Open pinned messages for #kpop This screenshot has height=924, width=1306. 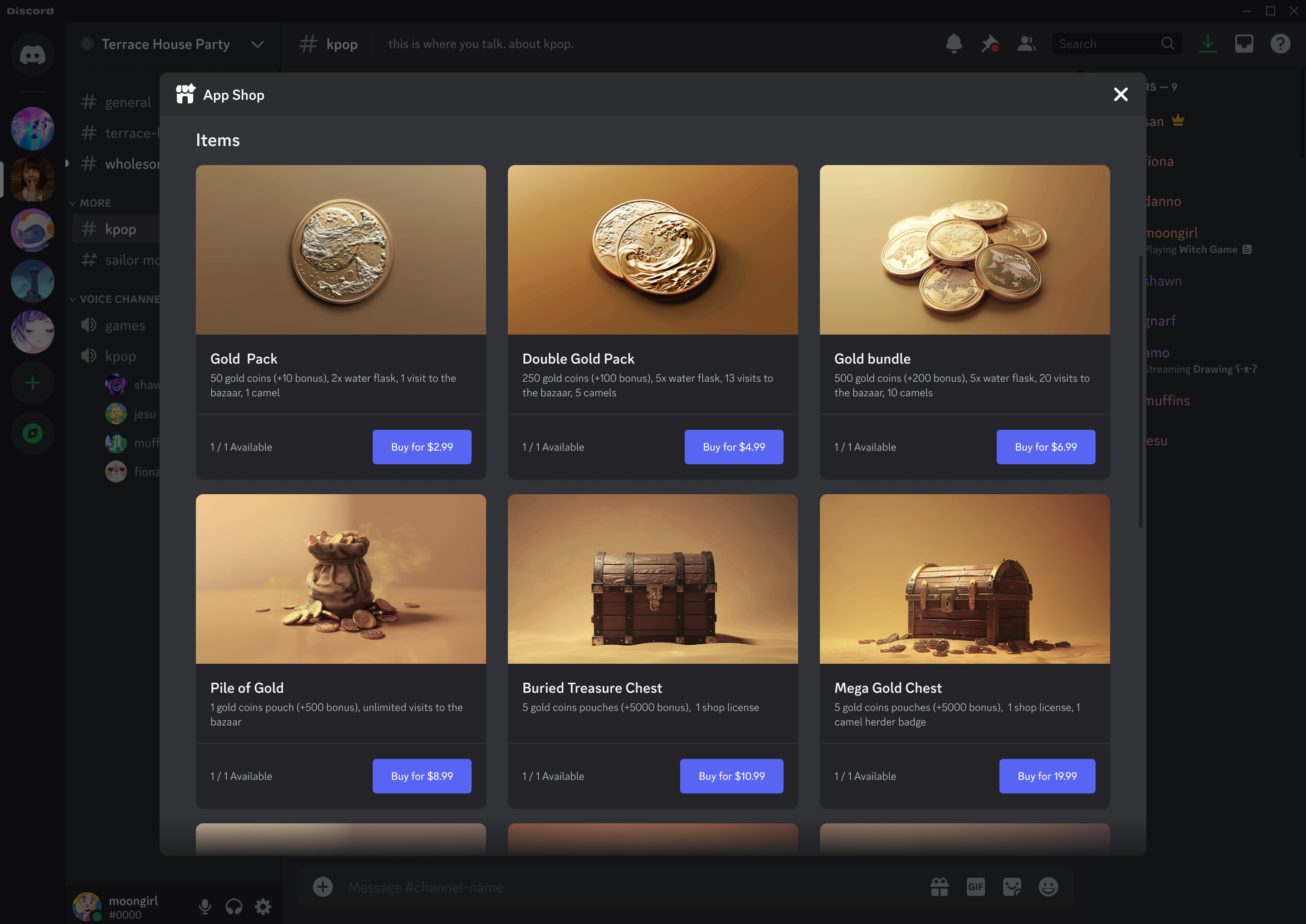point(990,43)
